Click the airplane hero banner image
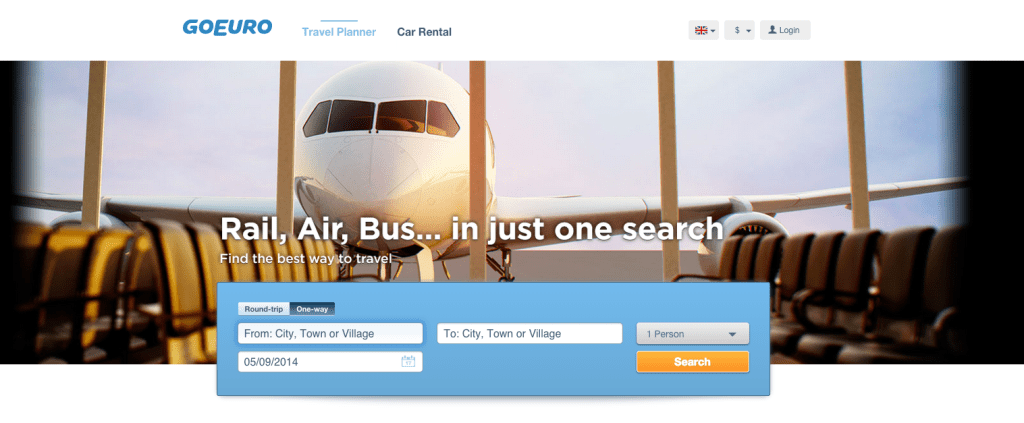Viewport: 1024px width, 423px height. (x=511, y=163)
